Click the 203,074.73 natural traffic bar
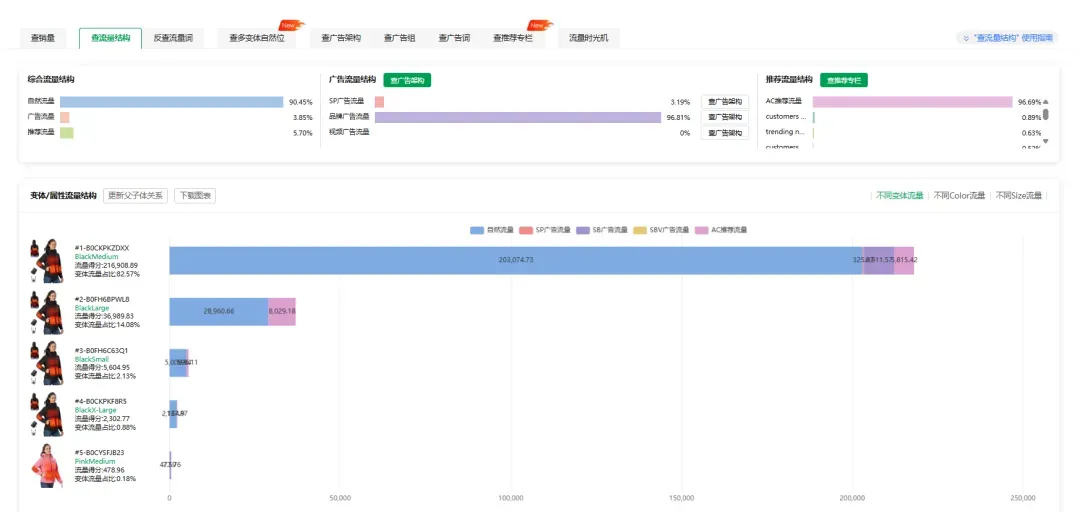 coord(516,260)
